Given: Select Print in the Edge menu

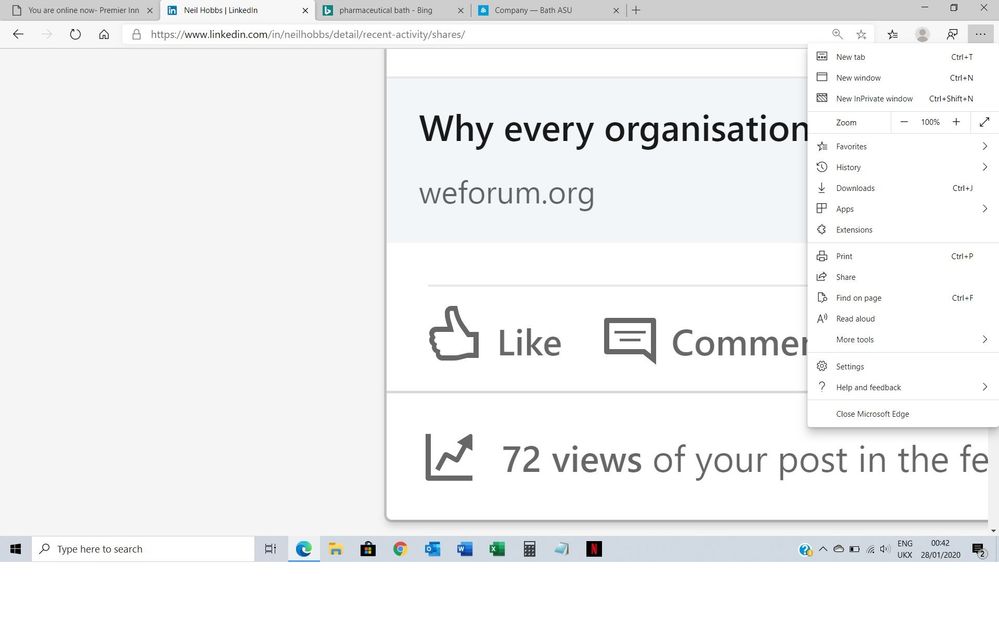Looking at the screenshot, I should [903, 256].
